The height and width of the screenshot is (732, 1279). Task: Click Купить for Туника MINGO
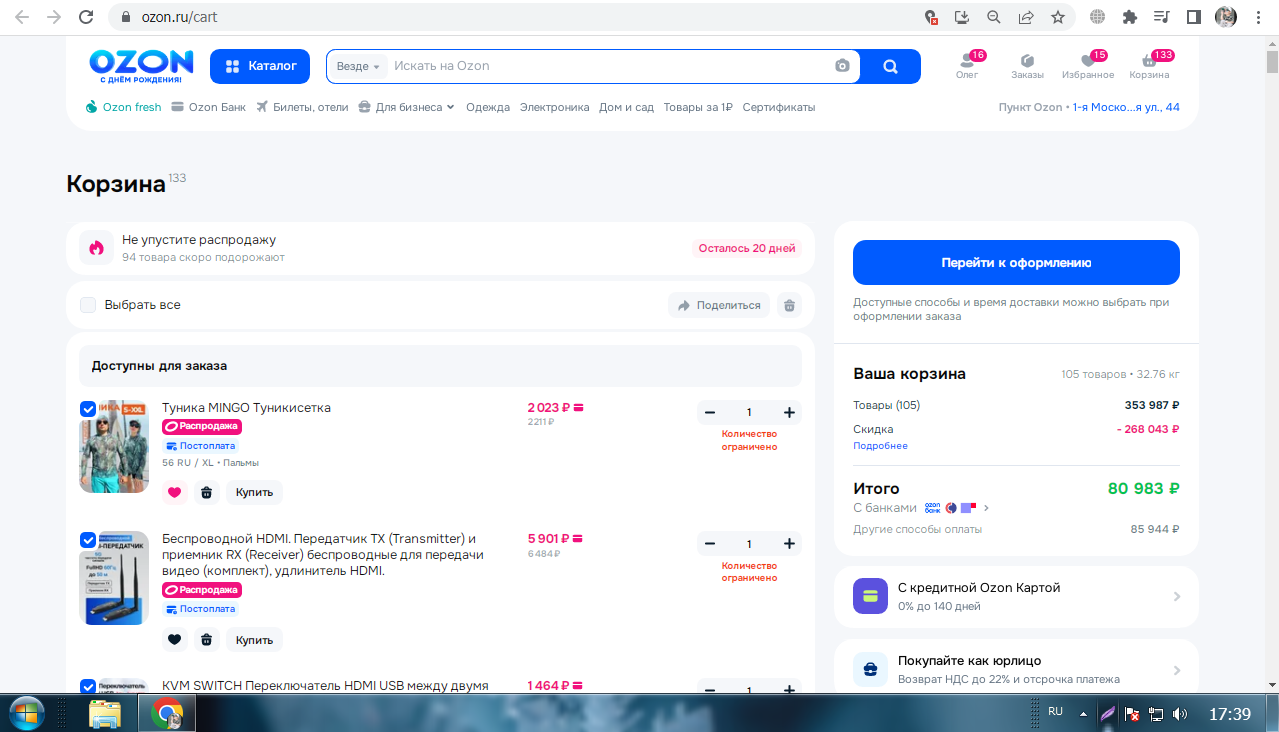pyautogui.click(x=255, y=492)
